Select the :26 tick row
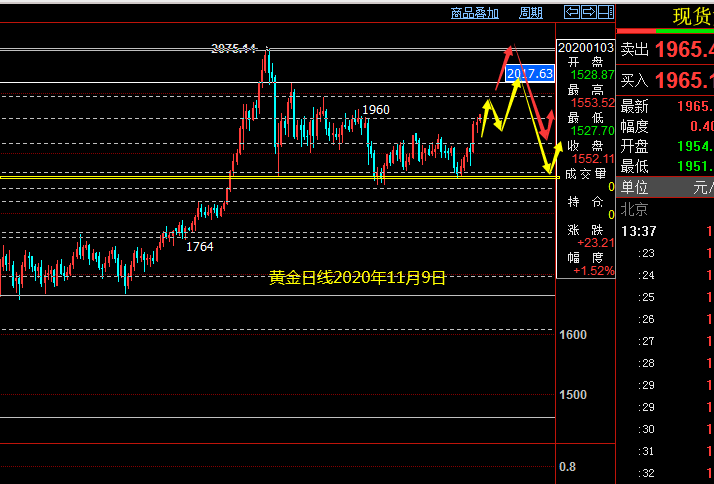This screenshot has height=484, width=714. click(665, 319)
